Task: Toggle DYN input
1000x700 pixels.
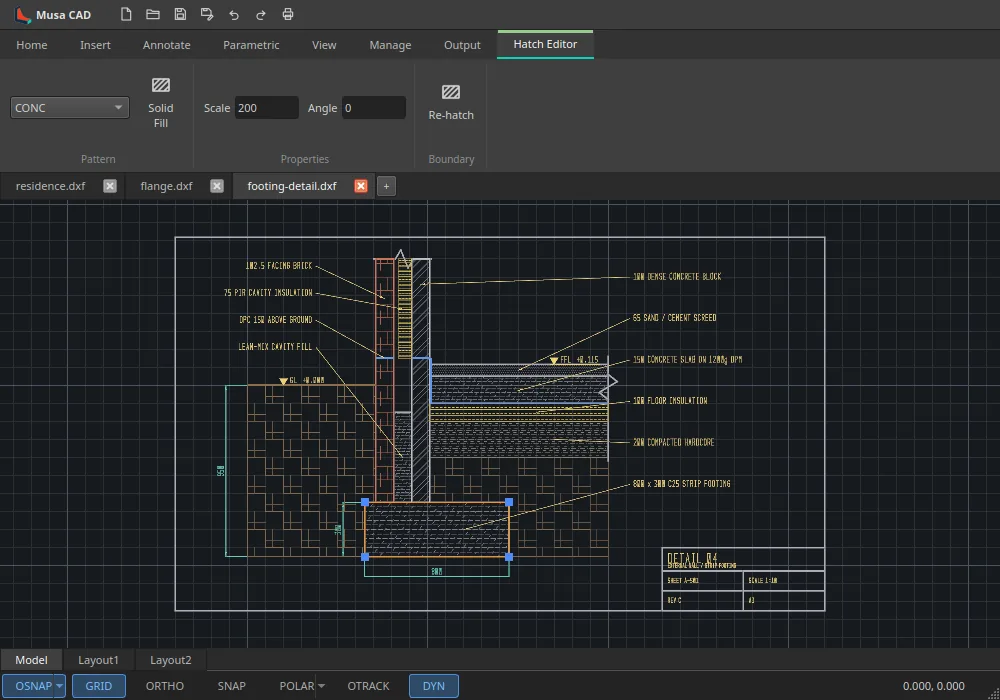Action: click(x=434, y=686)
